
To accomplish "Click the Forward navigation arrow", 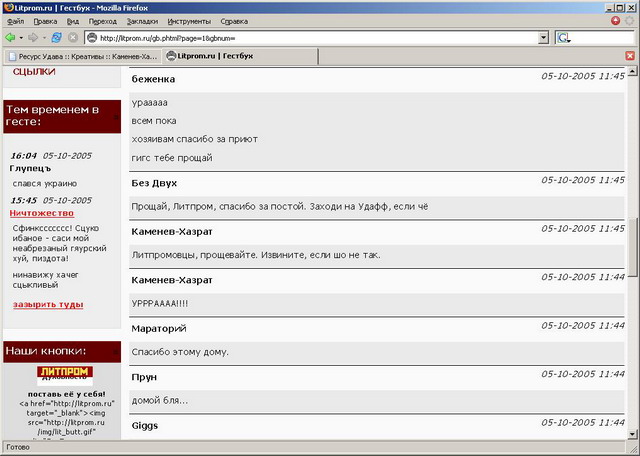I will [32, 37].
